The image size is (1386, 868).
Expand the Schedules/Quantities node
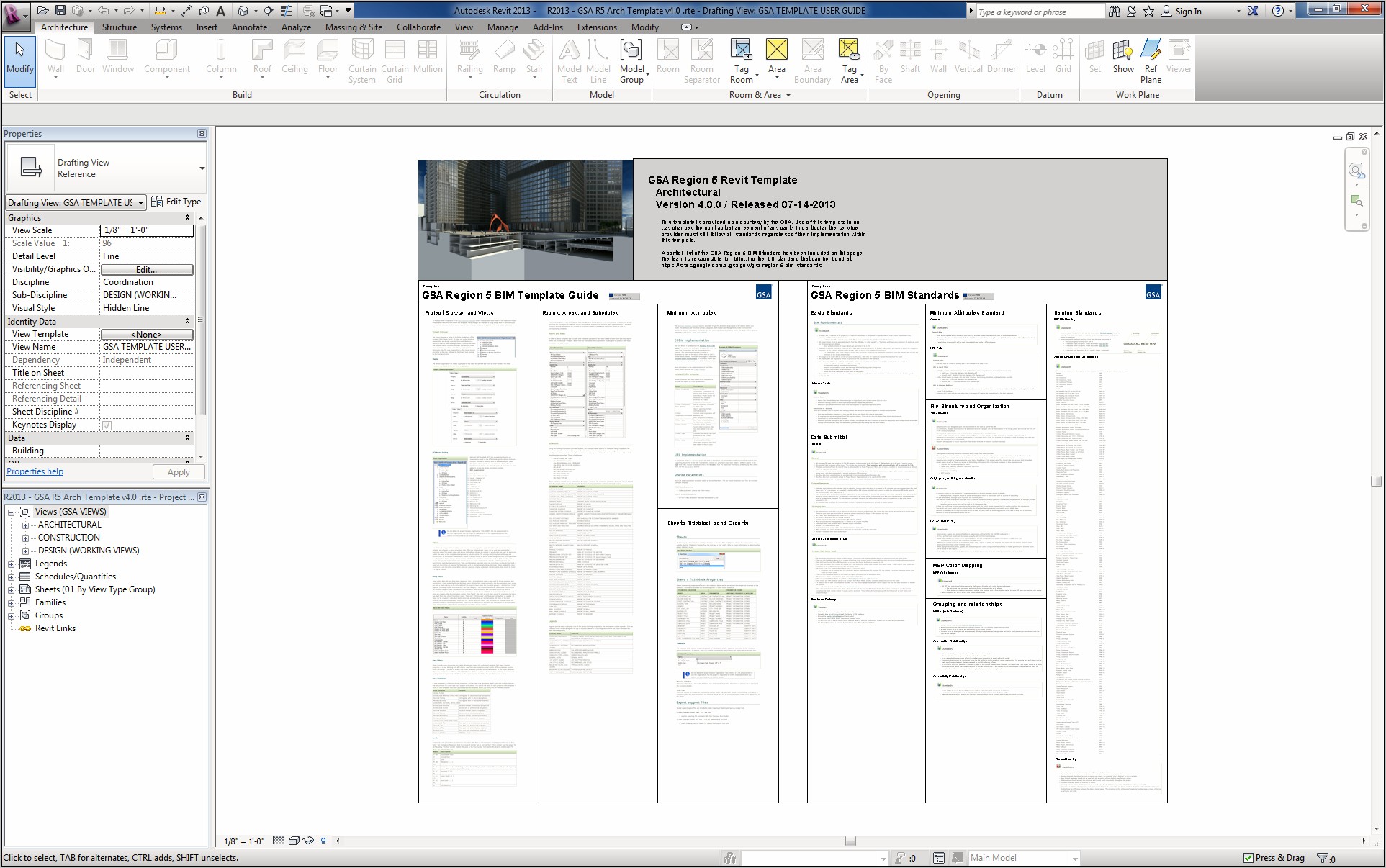(x=12, y=577)
